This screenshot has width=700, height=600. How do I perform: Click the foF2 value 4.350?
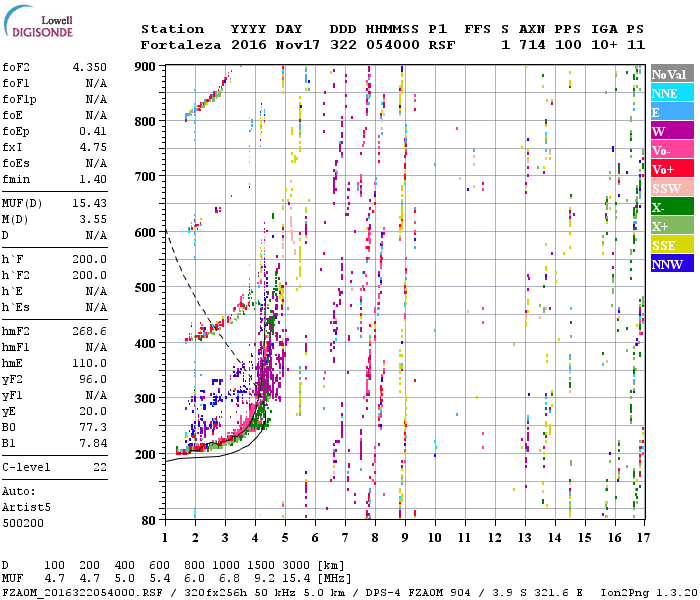[90, 67]
